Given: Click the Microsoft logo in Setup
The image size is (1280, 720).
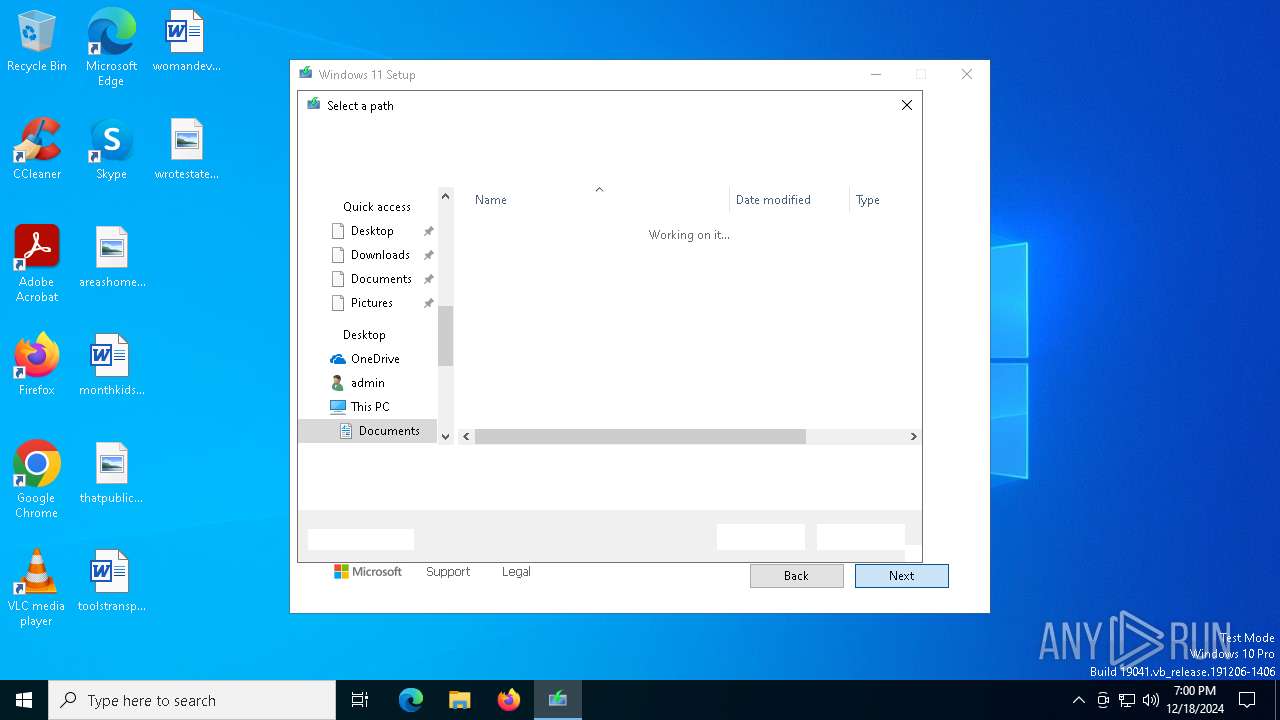Looking at the screenshot, I should tap(368, 572).
